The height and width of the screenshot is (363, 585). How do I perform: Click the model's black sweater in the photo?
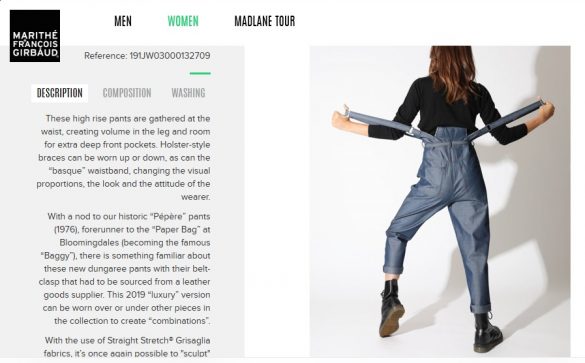click(448, 108)
